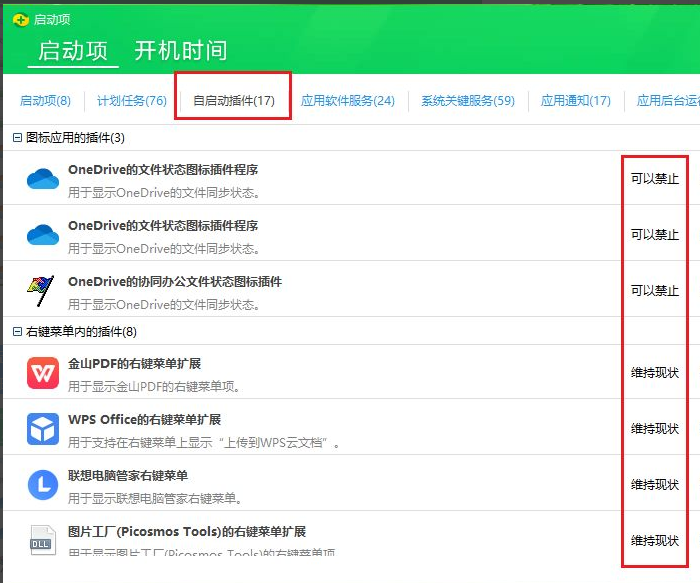Go to the 系统关键服务(59) tab
700x583 pixels.
[467, 101]
